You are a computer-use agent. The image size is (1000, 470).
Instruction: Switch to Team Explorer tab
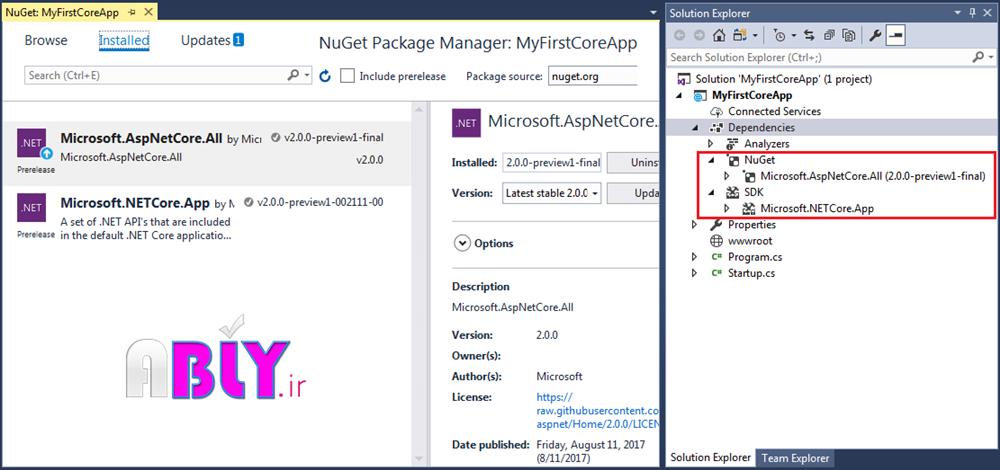pos(795,458)
